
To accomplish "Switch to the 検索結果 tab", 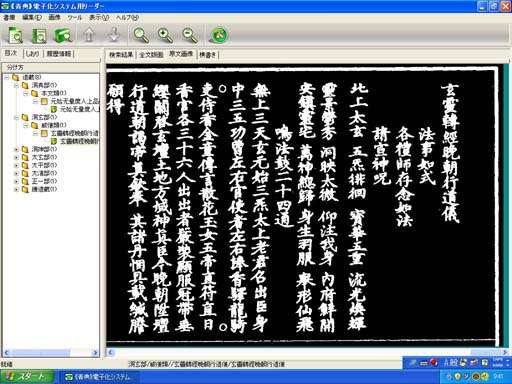I will 121,54.
